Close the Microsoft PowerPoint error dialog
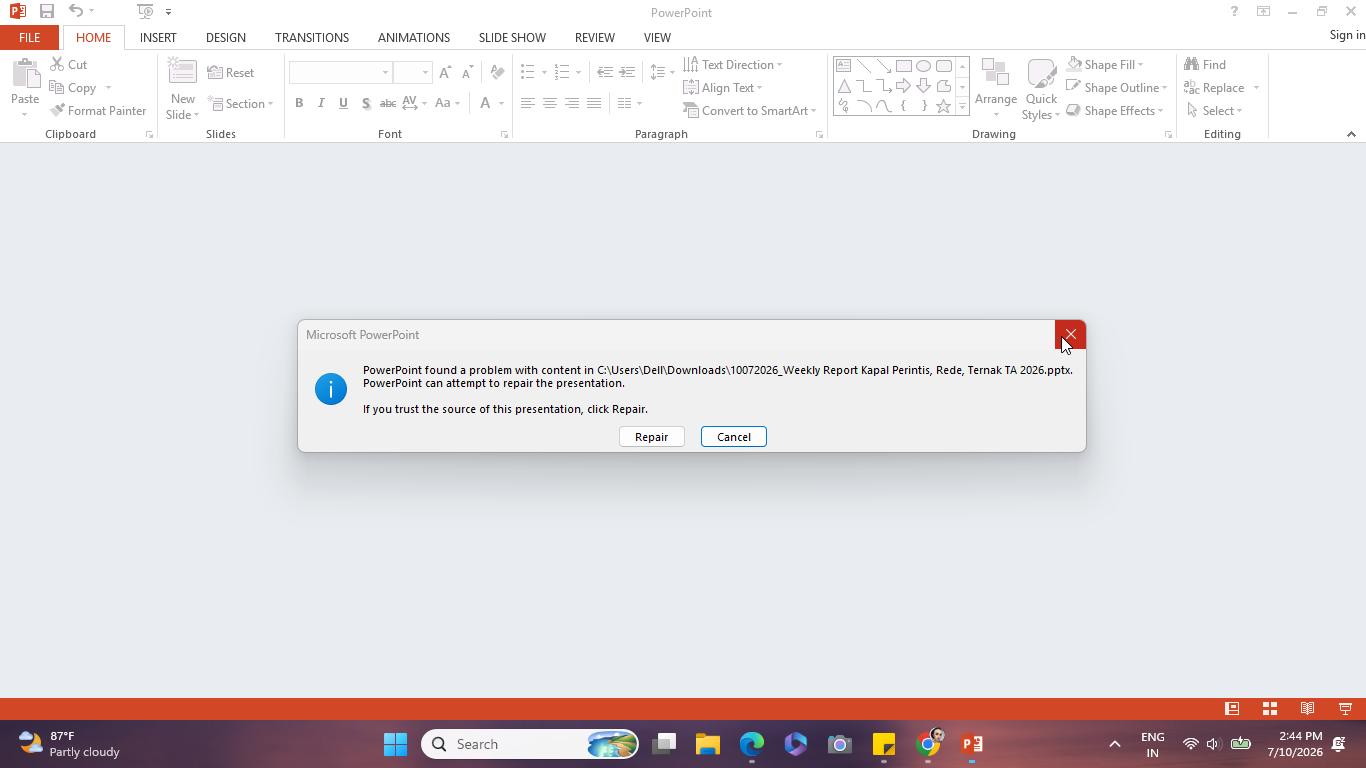The width and height of the screenshot is (1366, 768). [1070, 335]
